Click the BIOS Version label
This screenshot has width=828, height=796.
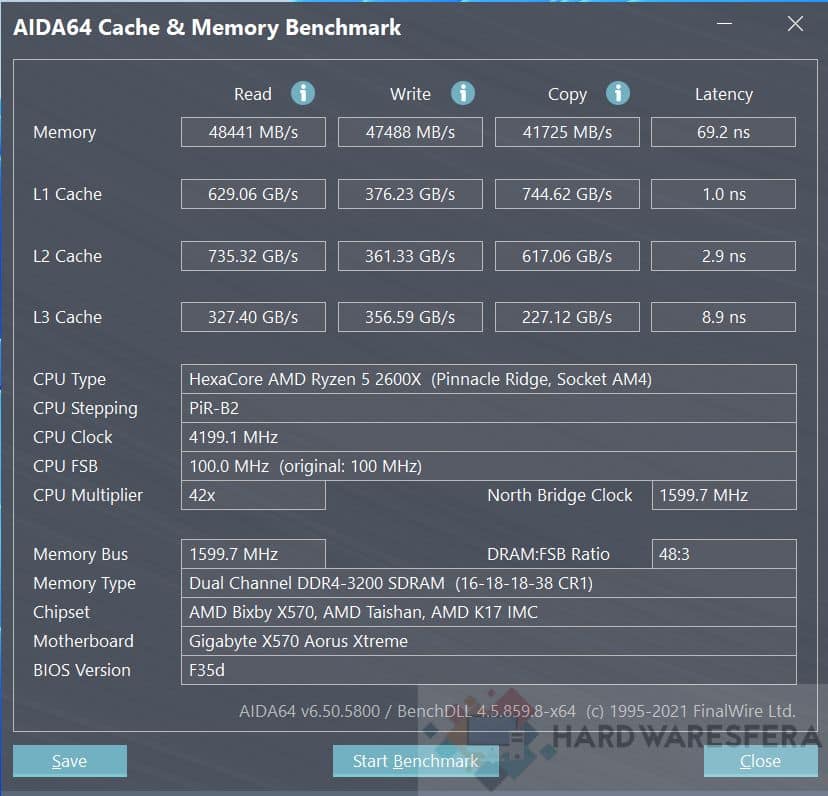tap(81, 670)
